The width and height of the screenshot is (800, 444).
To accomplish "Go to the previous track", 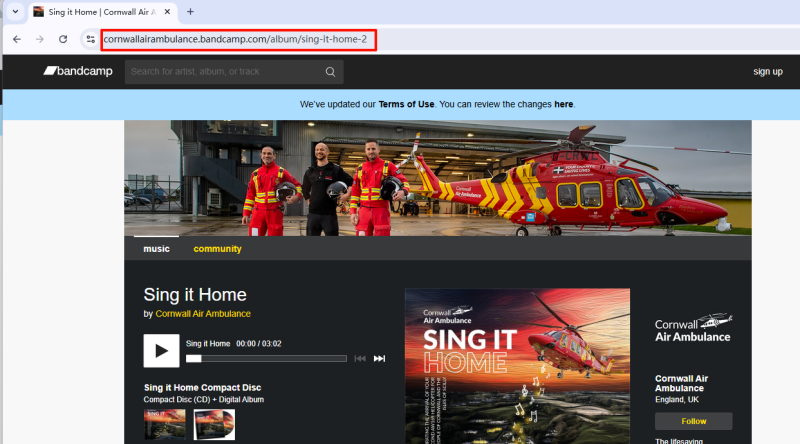I will click(x=360, y=358).
